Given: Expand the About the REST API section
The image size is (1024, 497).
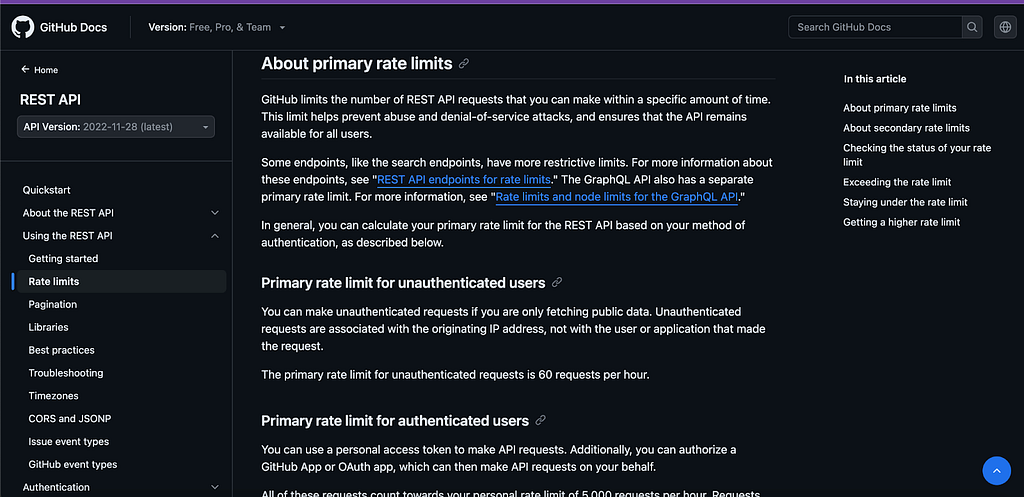Looking at the screenshot, I should [x=121, y=213].
